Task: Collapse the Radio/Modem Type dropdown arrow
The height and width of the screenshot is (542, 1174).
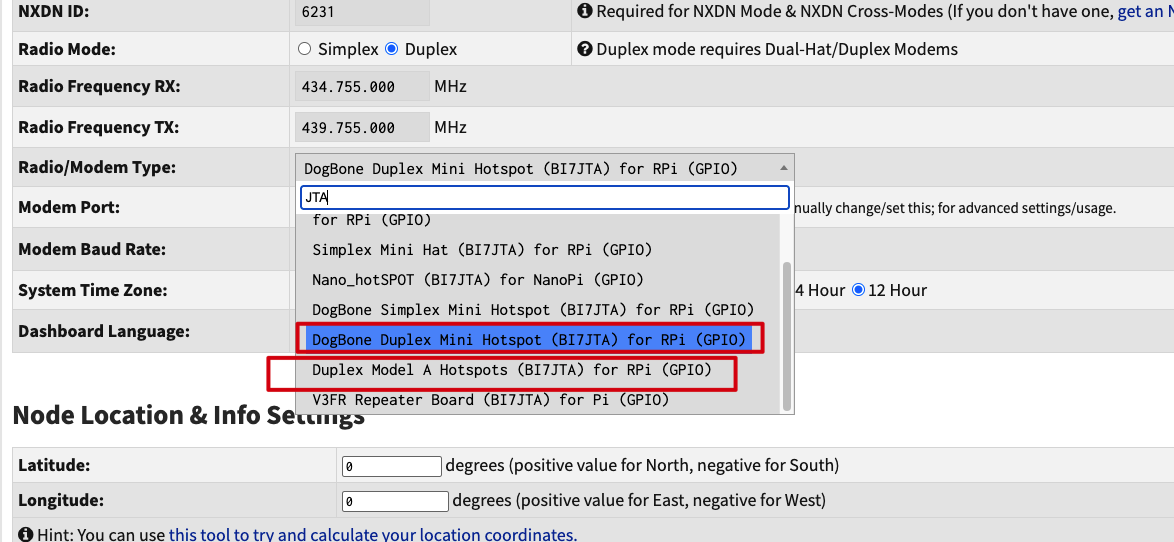Action: (x=783, y=168)
